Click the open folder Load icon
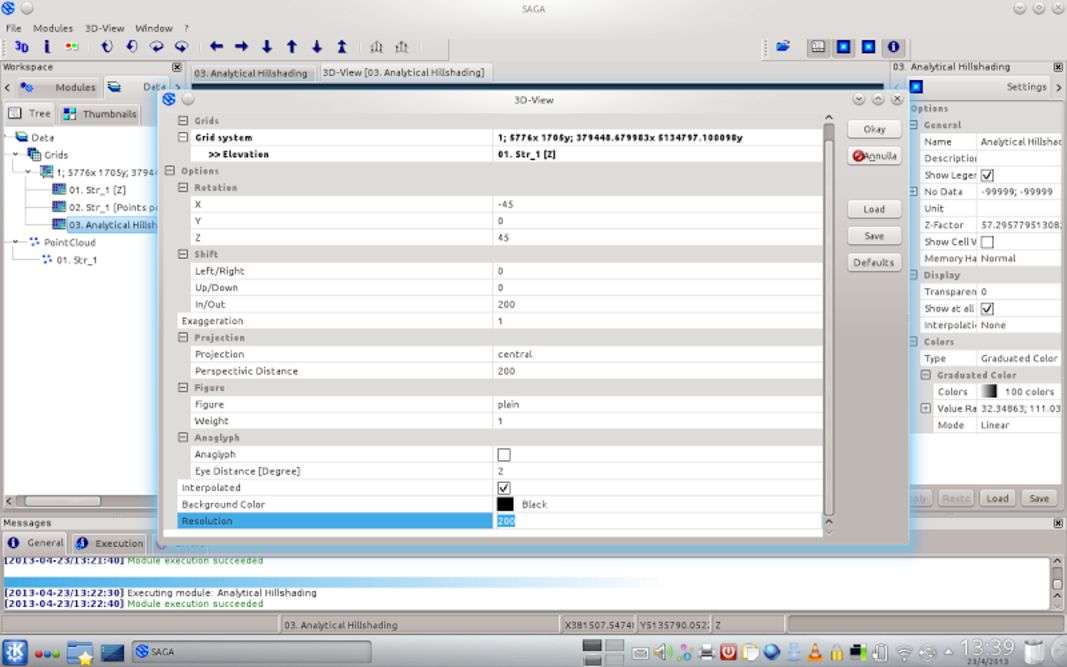Viewport: 1067px width, 667px height. 783,47
